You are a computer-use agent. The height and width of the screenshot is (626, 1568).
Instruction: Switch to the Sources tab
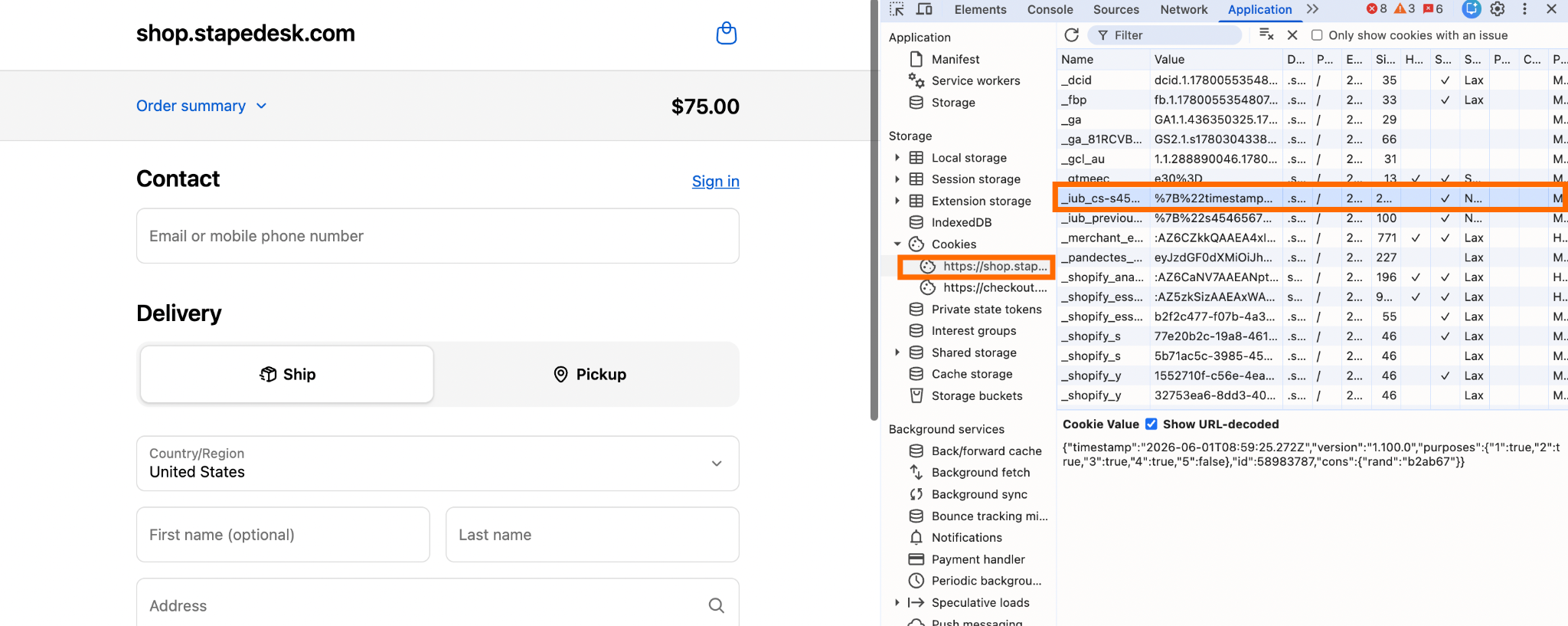[1116, 9]
